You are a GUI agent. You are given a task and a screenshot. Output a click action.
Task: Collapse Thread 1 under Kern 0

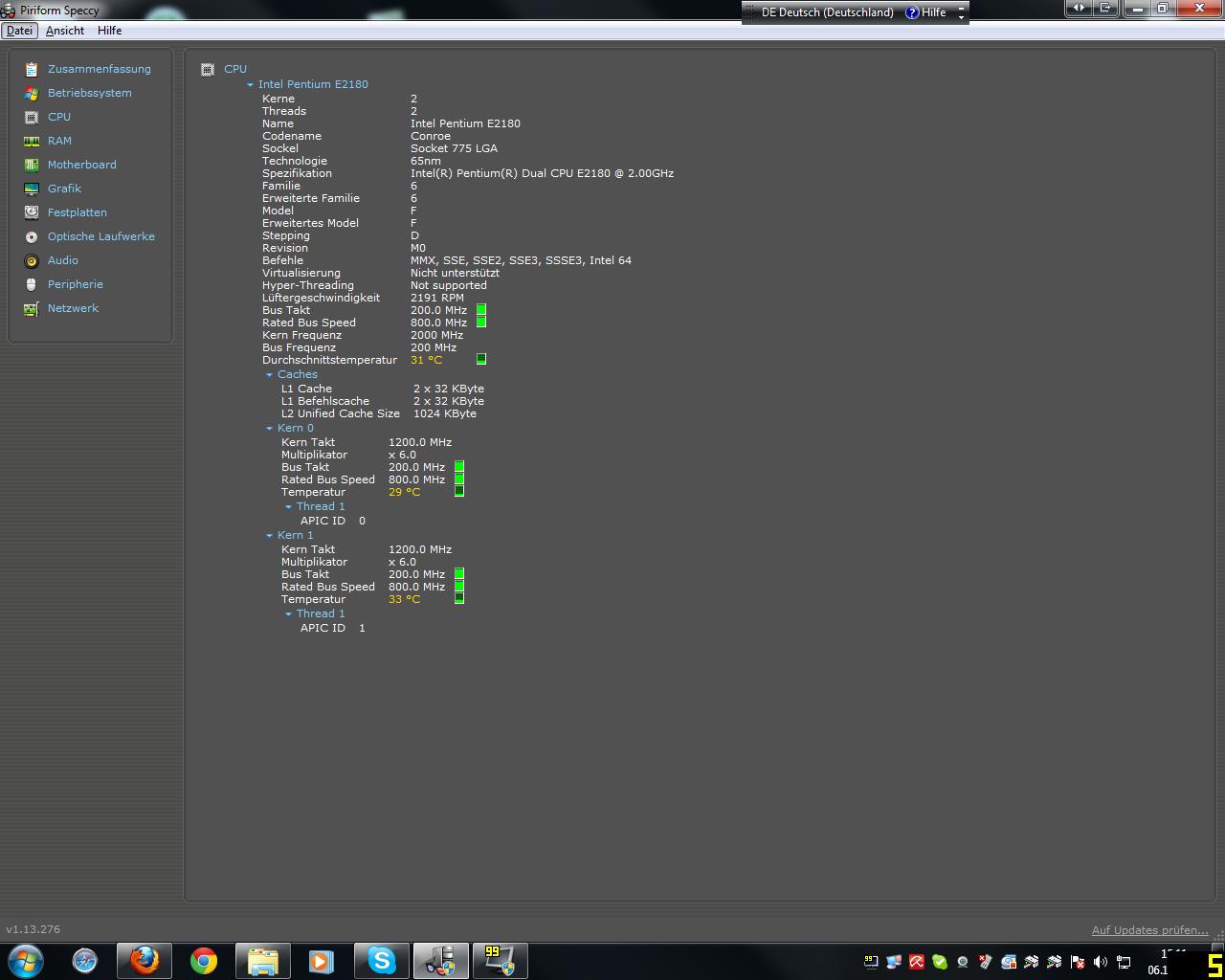click(x=288, y=507)
